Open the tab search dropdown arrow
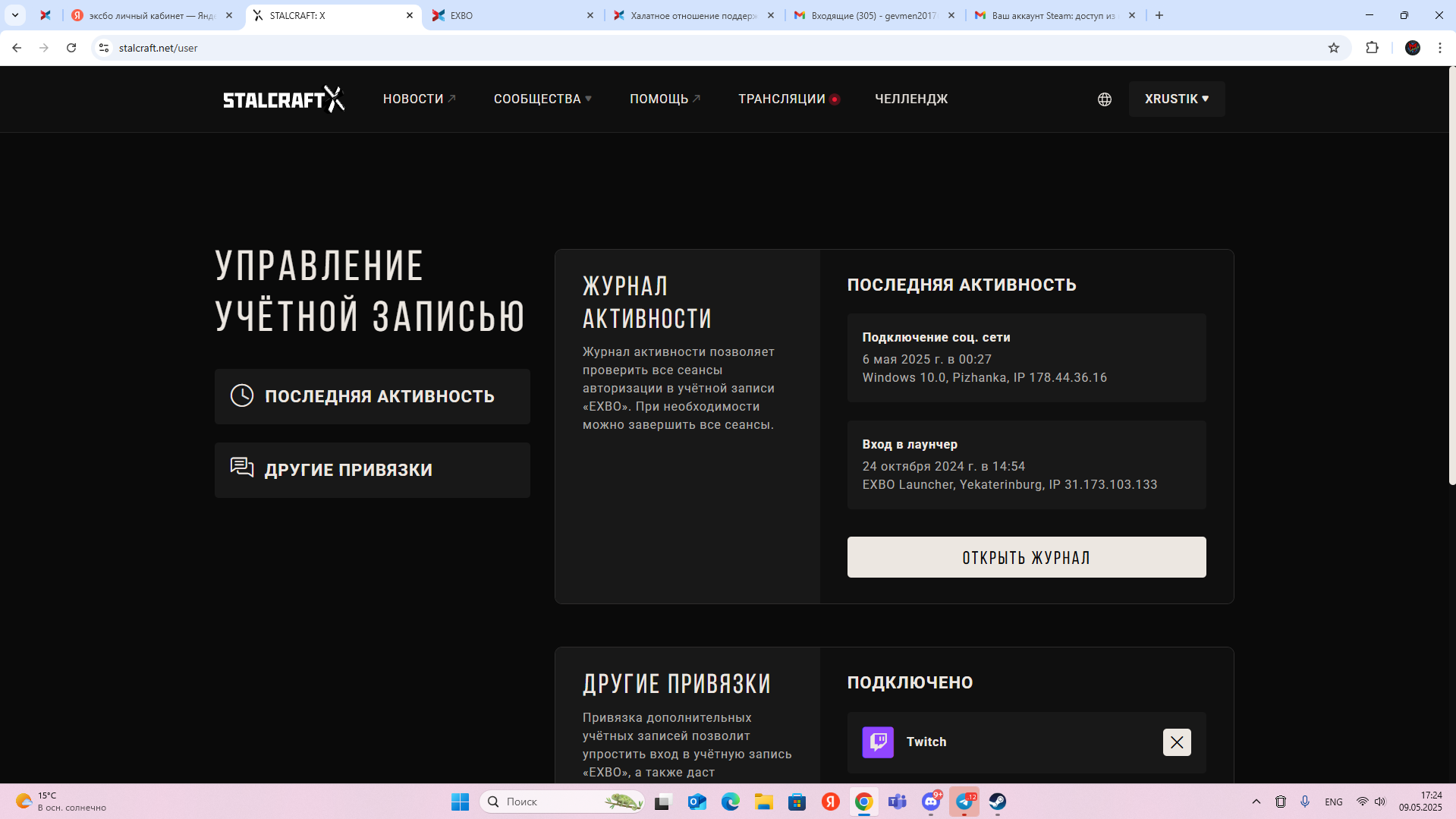This screenshot has width=1456, height=819. [15, 15]
